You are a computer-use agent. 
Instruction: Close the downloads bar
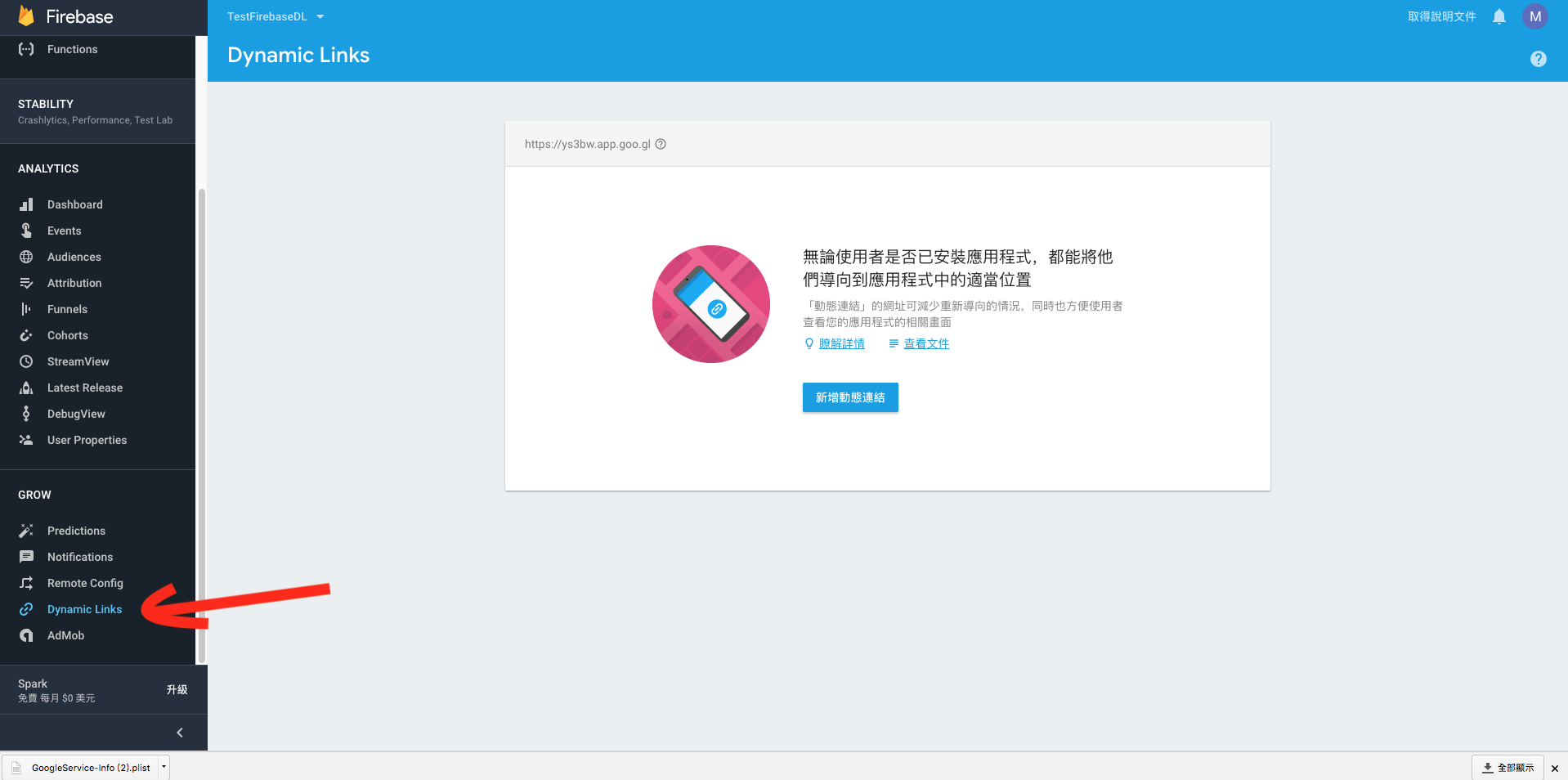pos(1555,768)
